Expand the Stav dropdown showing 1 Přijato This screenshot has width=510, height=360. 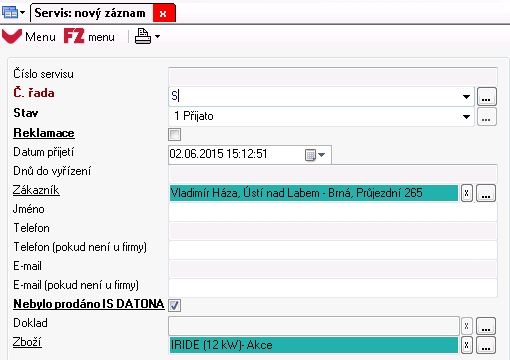click(466, 117)
